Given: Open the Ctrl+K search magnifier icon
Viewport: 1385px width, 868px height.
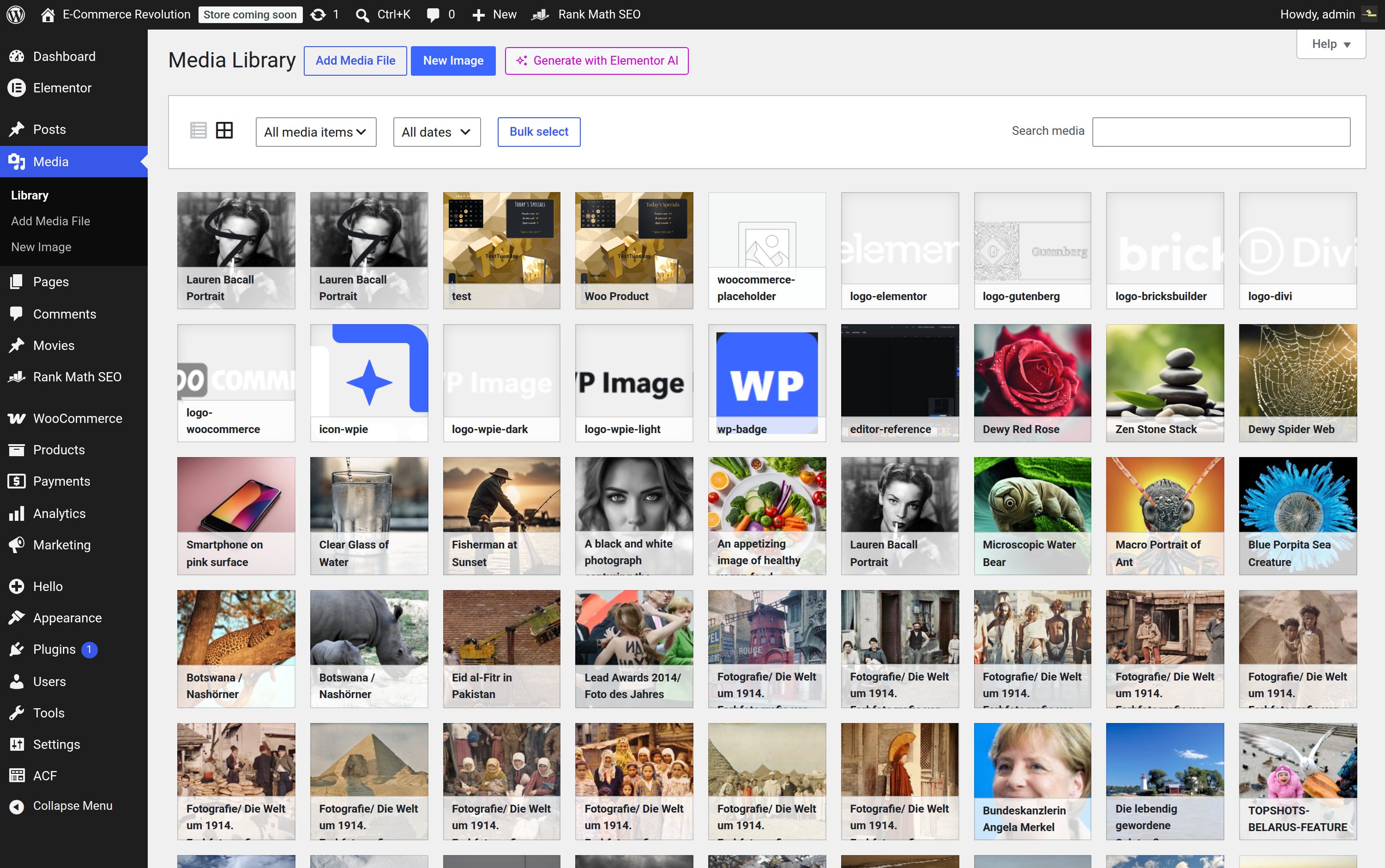Looking at the screenshot, I should coord(362,15).
